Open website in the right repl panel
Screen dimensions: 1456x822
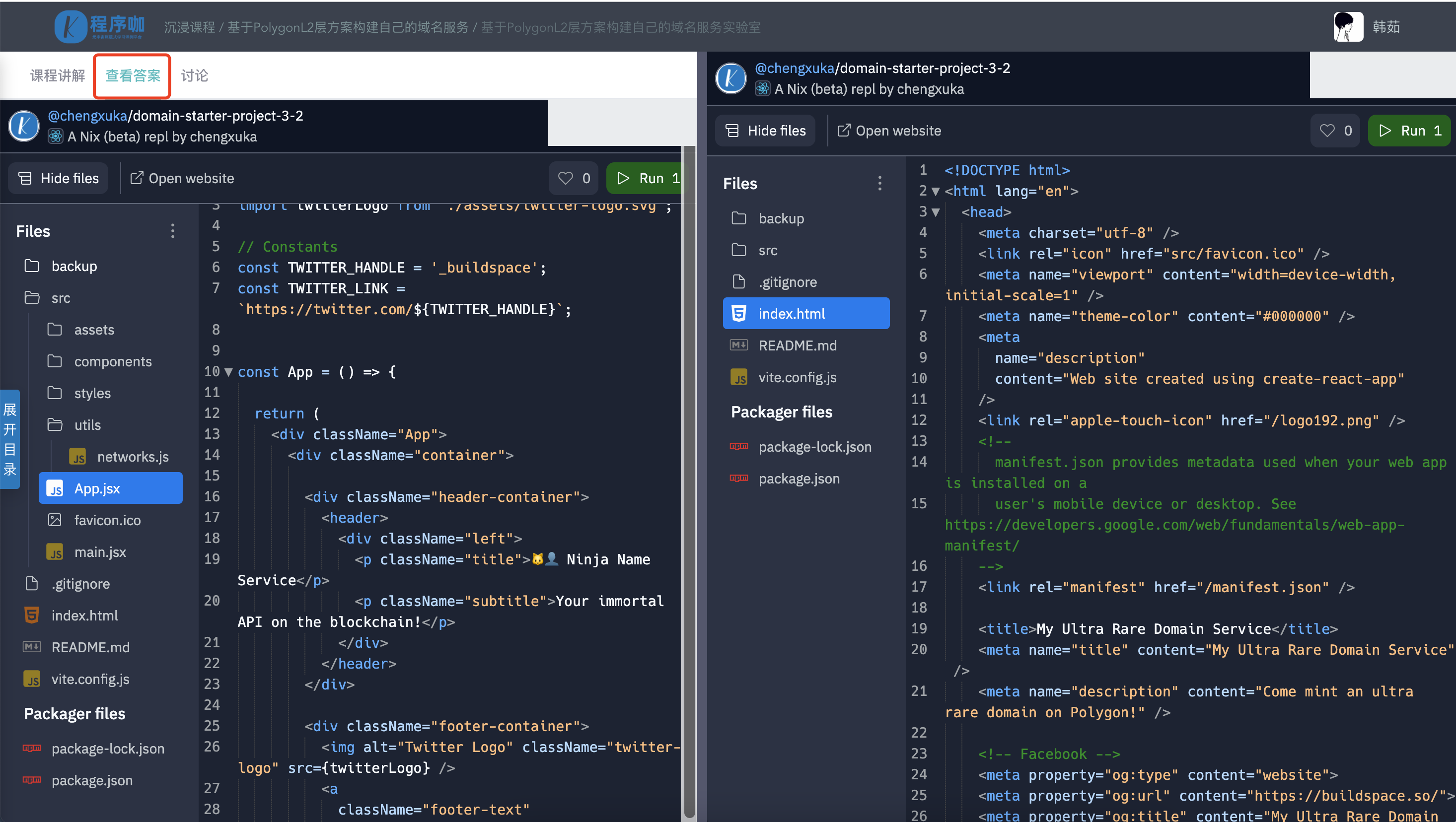[889, 131]
